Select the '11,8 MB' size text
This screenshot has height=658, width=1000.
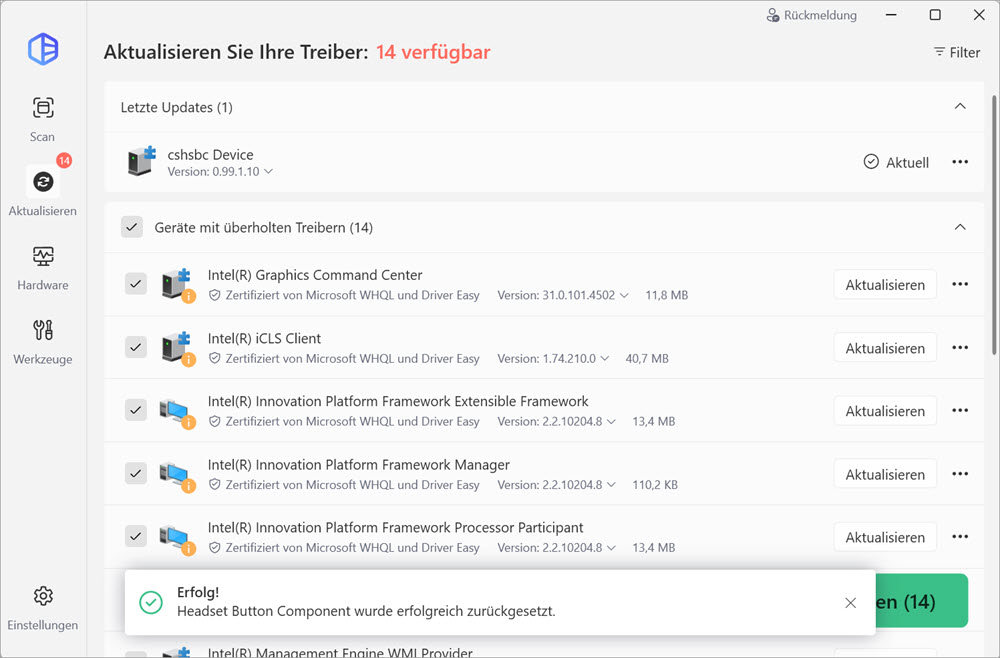pyautogui.click(x=666, y=295)
